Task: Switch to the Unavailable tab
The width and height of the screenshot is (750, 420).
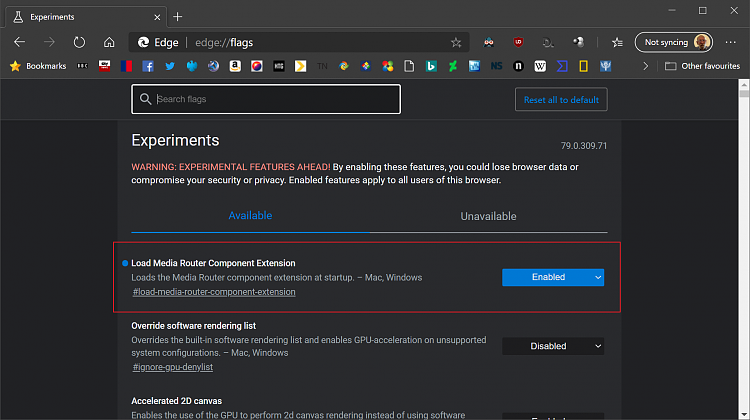Action: [x=488, y=216]
